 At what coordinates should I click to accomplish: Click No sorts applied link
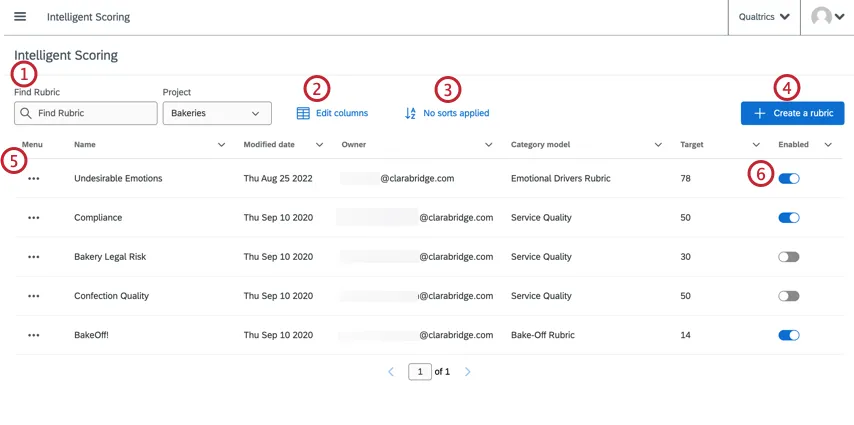447,113
